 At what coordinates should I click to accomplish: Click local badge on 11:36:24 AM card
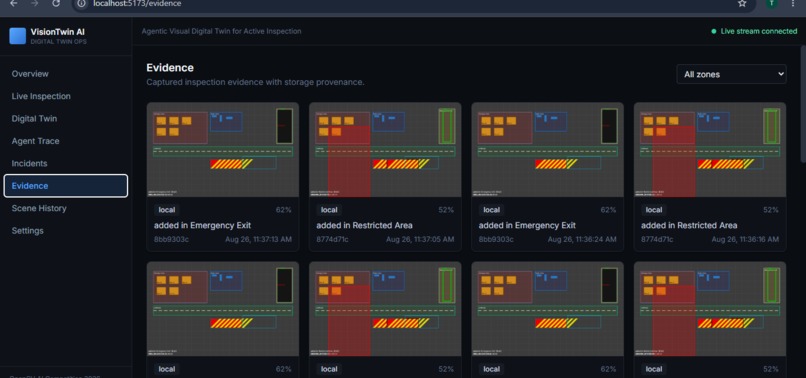click(491, 210)
